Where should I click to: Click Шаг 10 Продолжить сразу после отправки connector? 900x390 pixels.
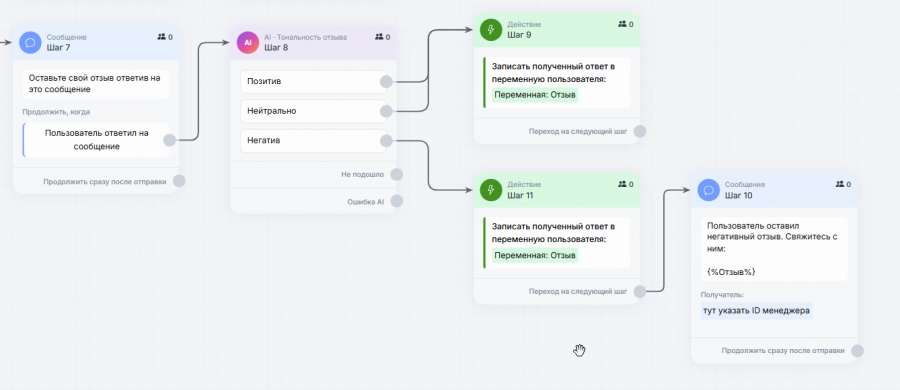pyautogui.click(x=857, y=350)
